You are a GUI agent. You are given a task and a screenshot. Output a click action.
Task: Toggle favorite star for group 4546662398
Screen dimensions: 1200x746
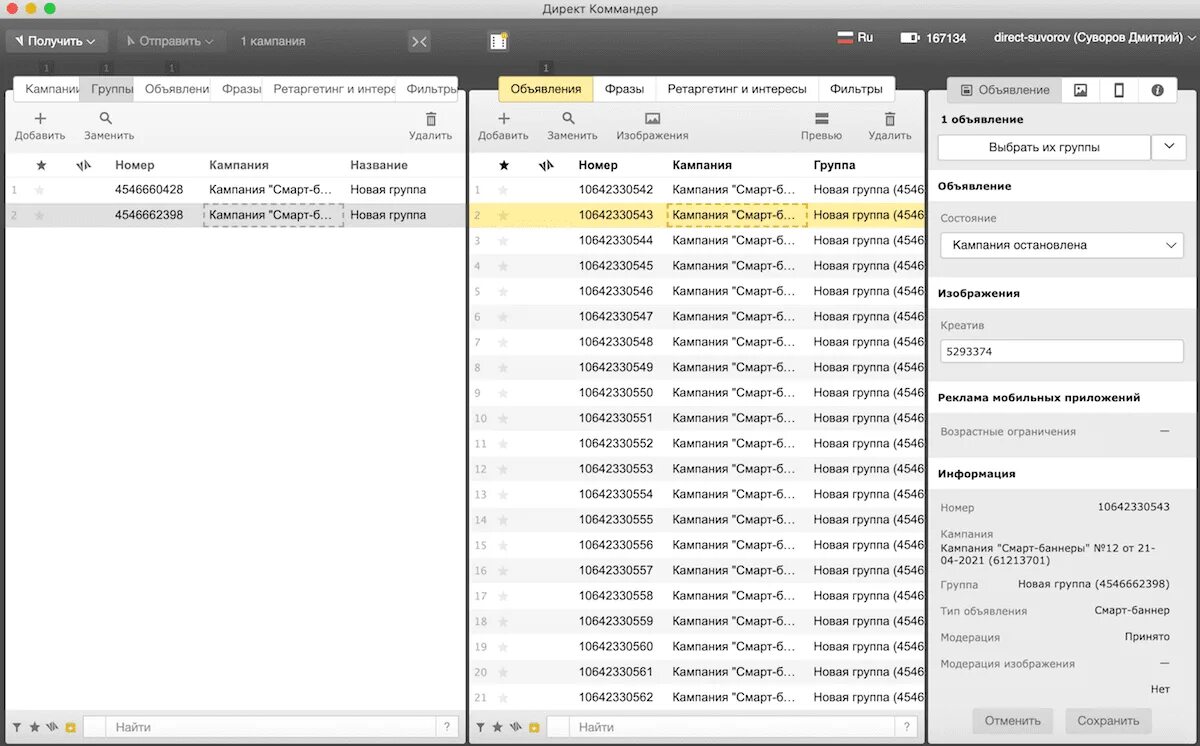(x=40, y=215)
